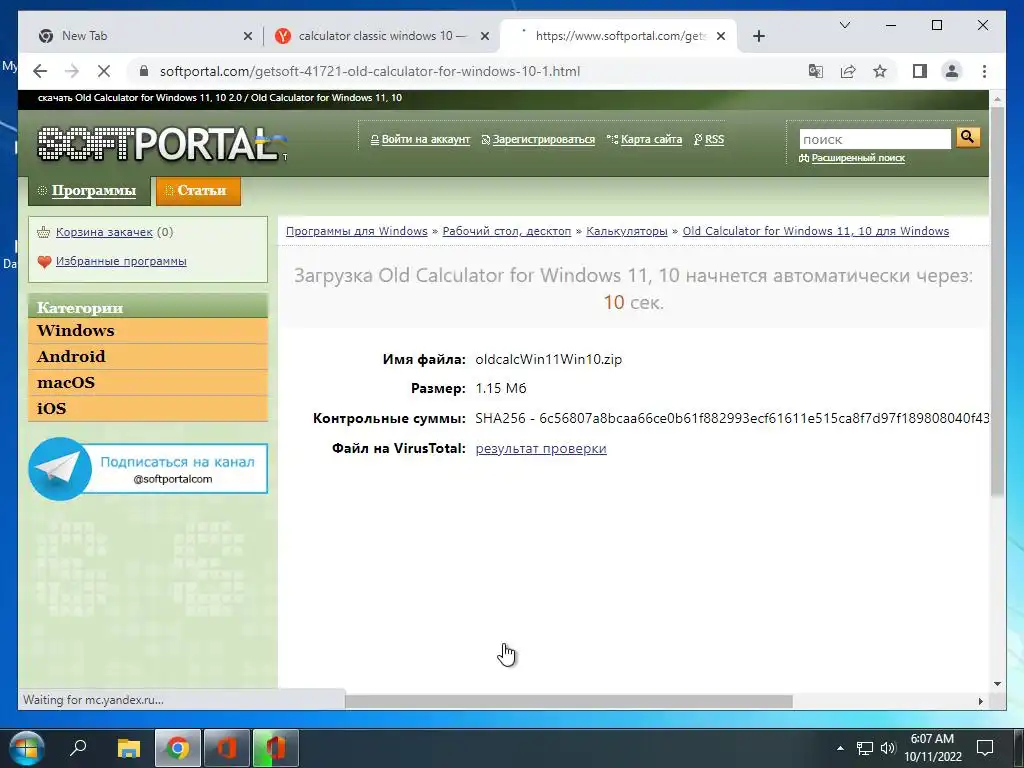This screenshot has height=768, width=1024.
Task: Click the horizontal scrollbar thumb
Action: 568,701
